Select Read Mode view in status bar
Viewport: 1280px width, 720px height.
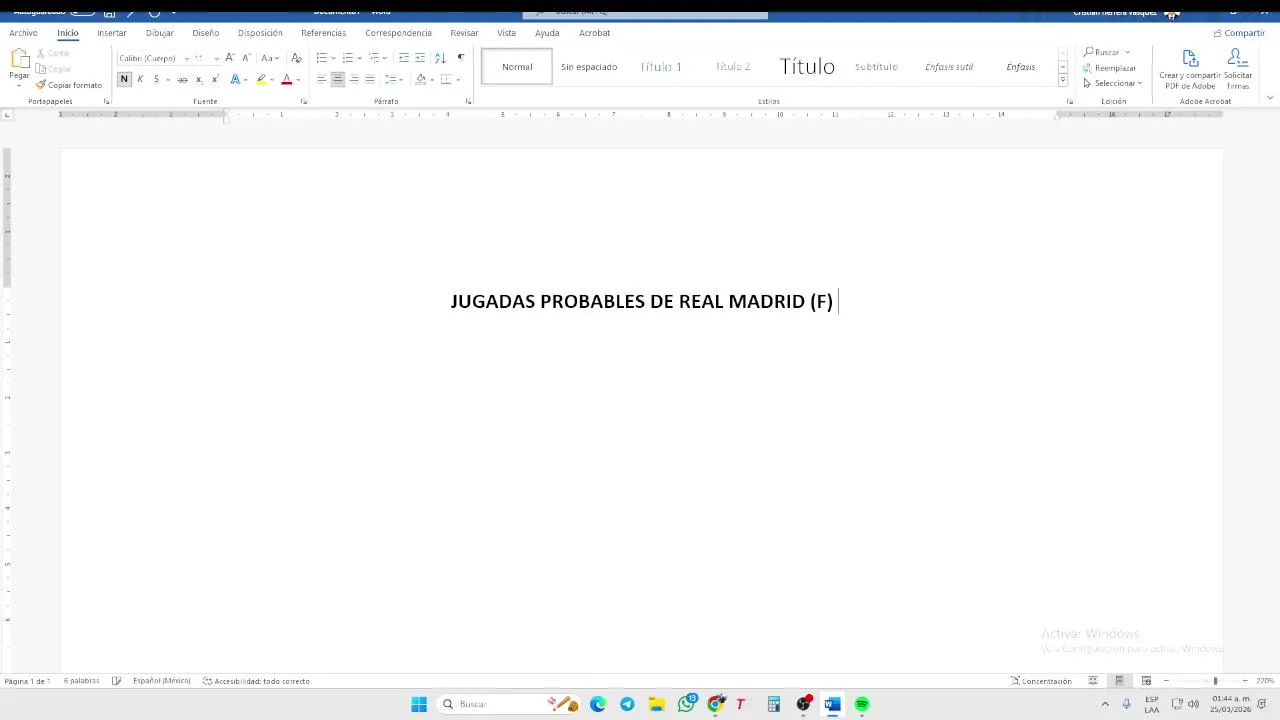click(1093, 681)
